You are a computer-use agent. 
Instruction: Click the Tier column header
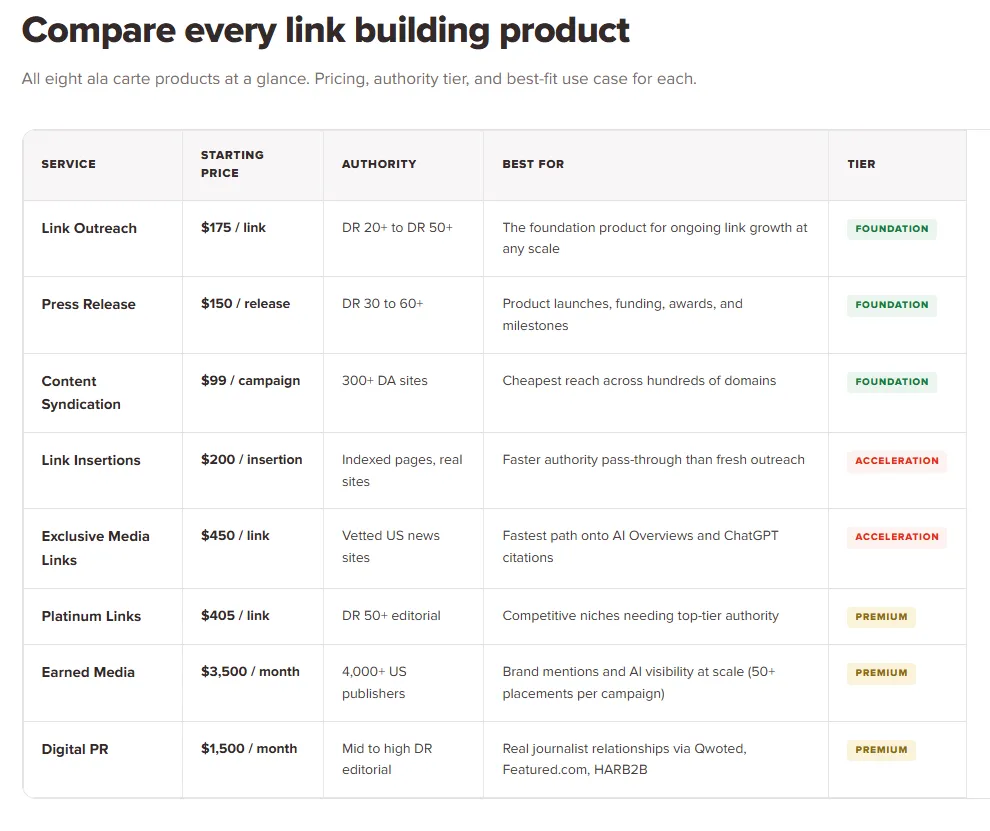tap(861, 164)
